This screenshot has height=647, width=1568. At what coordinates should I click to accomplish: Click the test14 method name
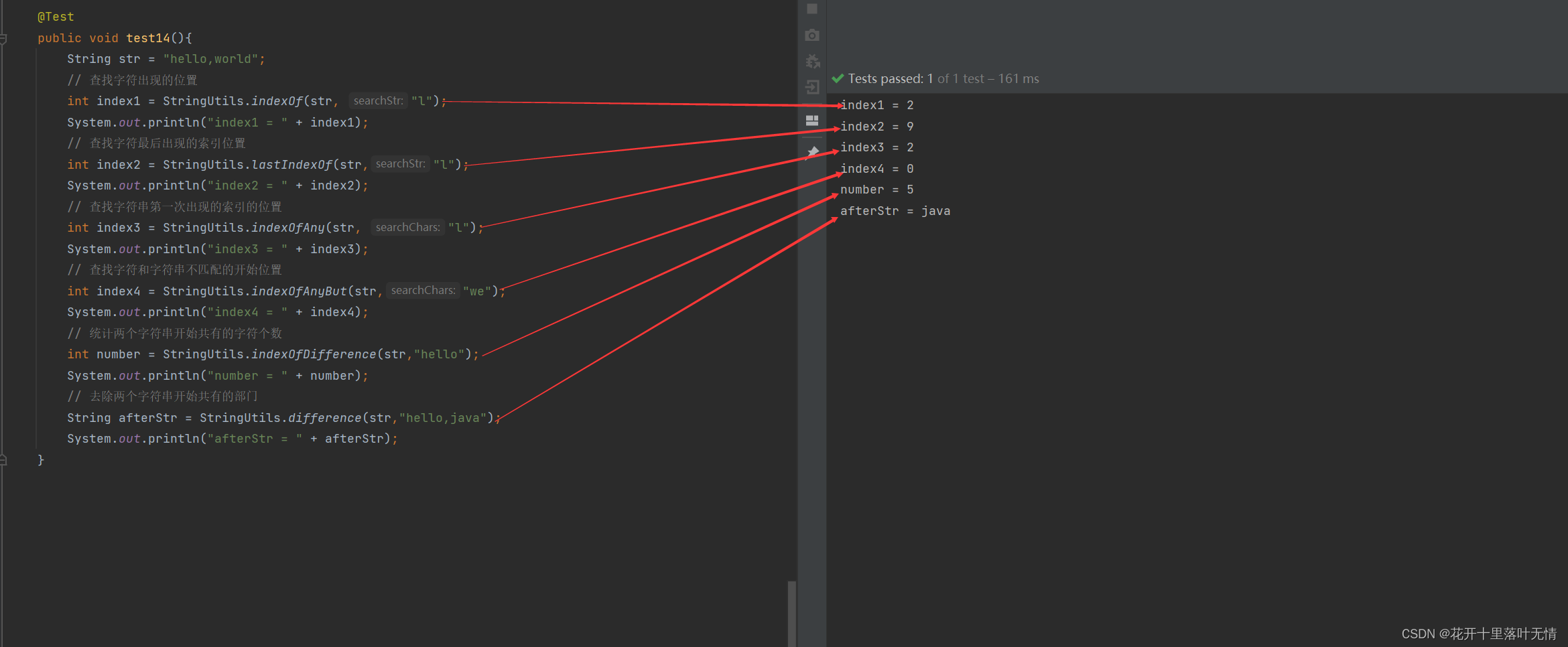pyautogui.click(x=148, y=38)
